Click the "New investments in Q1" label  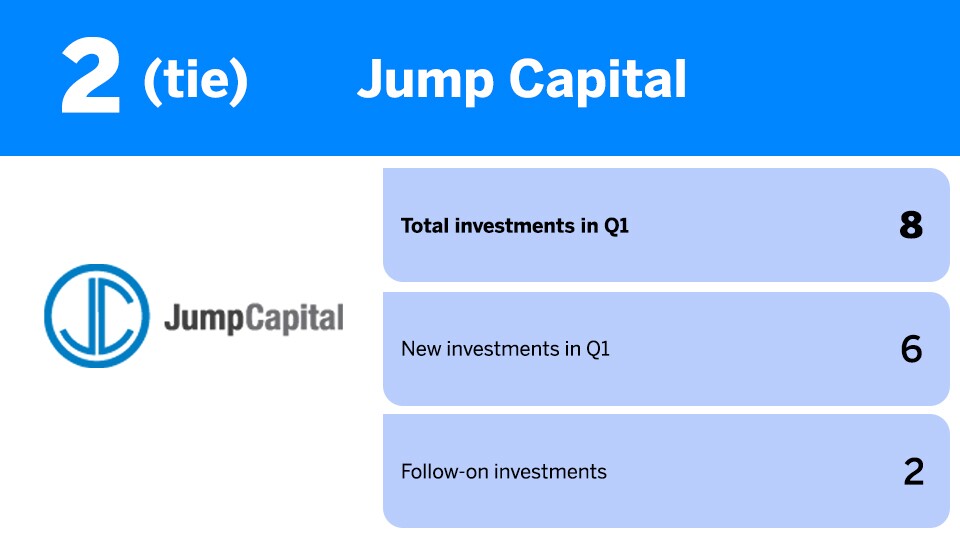point(505,349)
